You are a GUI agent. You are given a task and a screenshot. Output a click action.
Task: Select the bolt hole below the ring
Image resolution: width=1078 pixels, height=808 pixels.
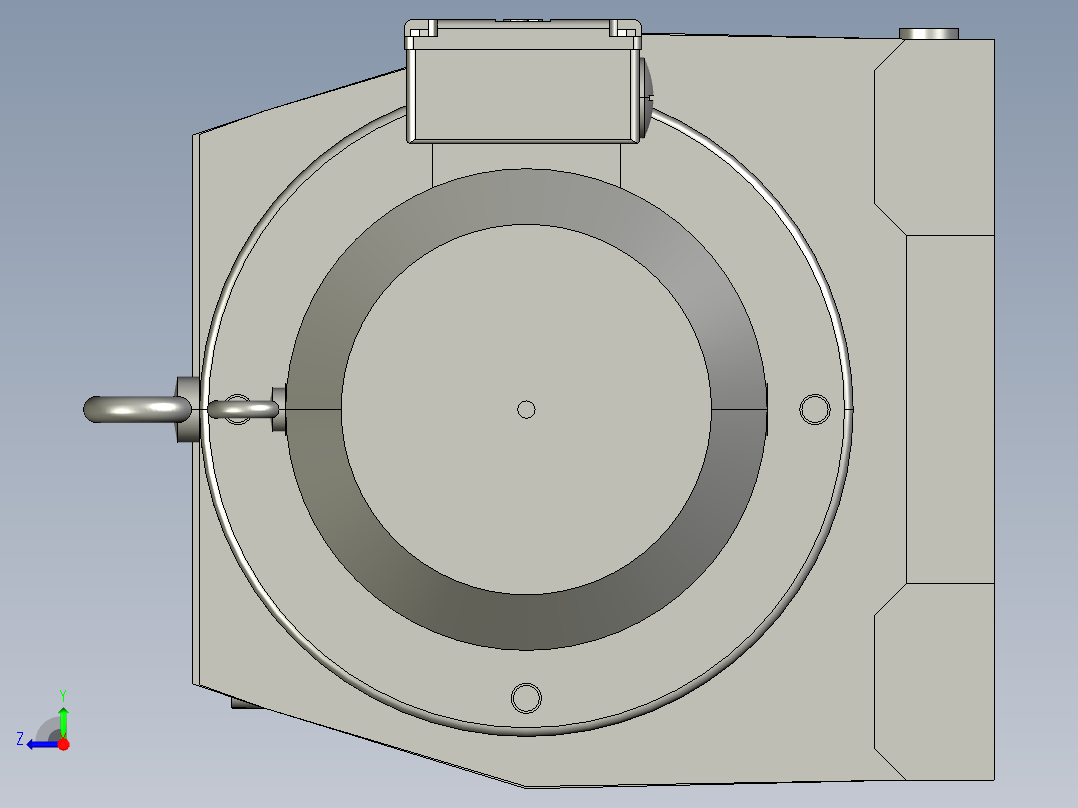[527, 698]
